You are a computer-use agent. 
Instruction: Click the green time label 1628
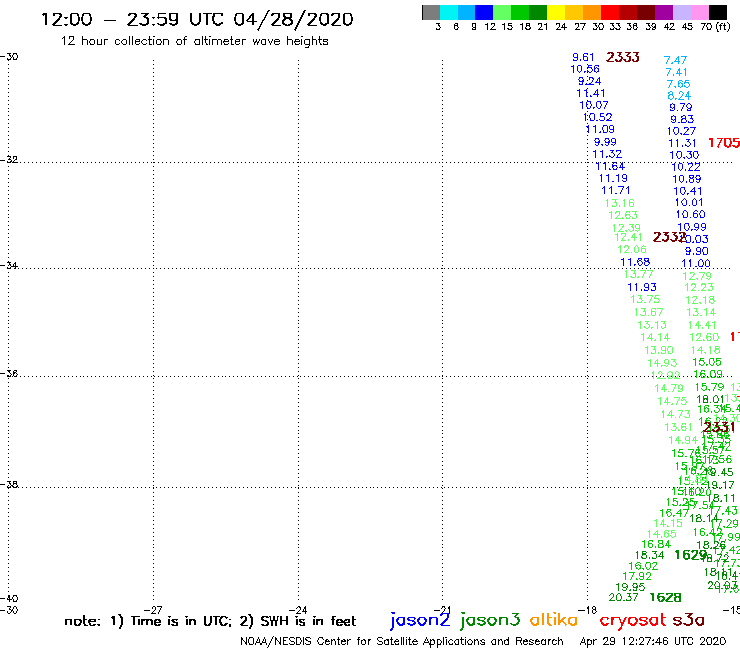(x=665, y=598)
